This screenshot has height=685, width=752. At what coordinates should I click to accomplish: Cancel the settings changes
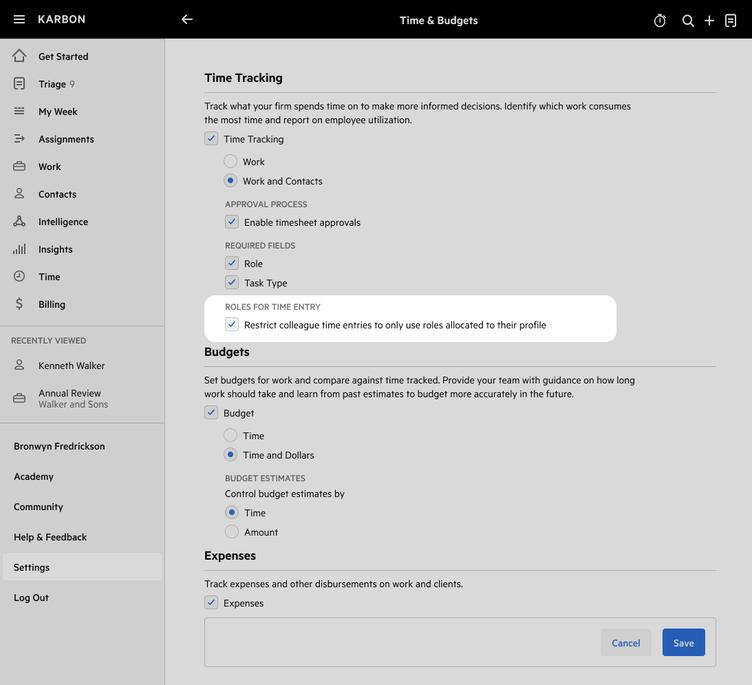626,643
